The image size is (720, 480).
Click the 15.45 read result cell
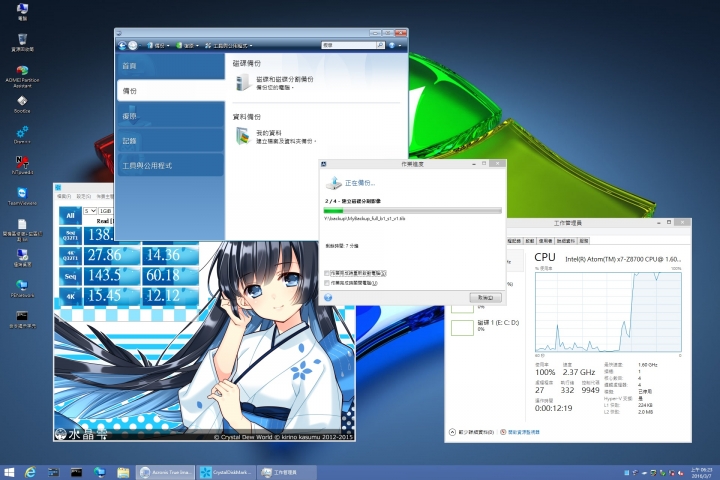point(112,296)
